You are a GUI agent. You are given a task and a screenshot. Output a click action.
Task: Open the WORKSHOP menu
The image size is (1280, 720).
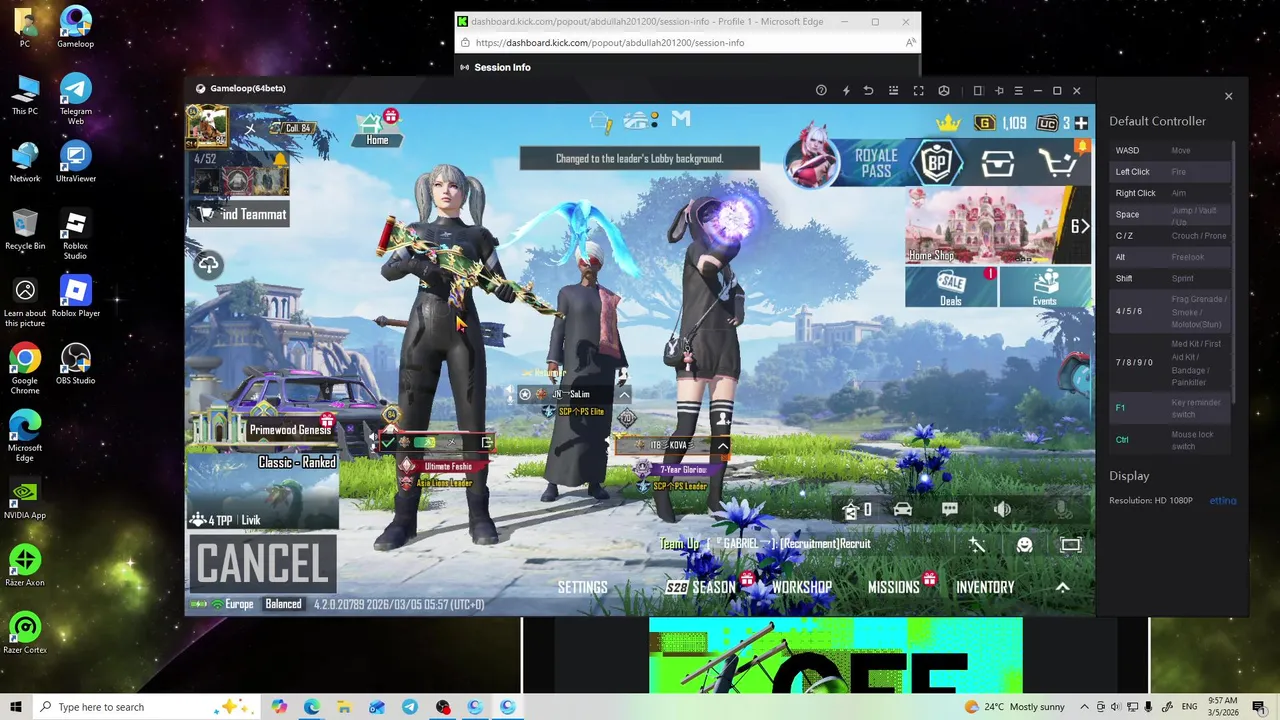tap(802, 587)
